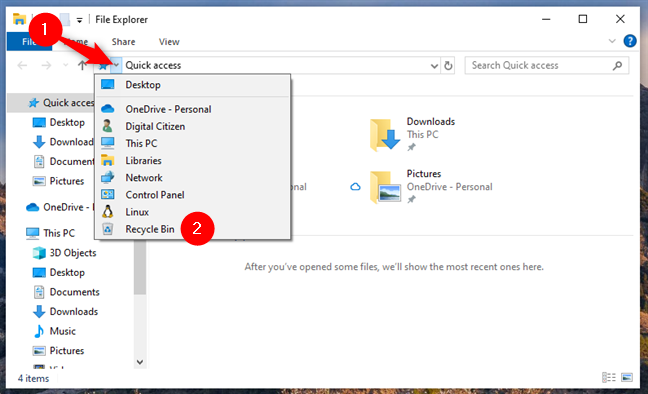Select OneDrive - Personal in dropdown list
648x394 pixels.
coord(193,109)
